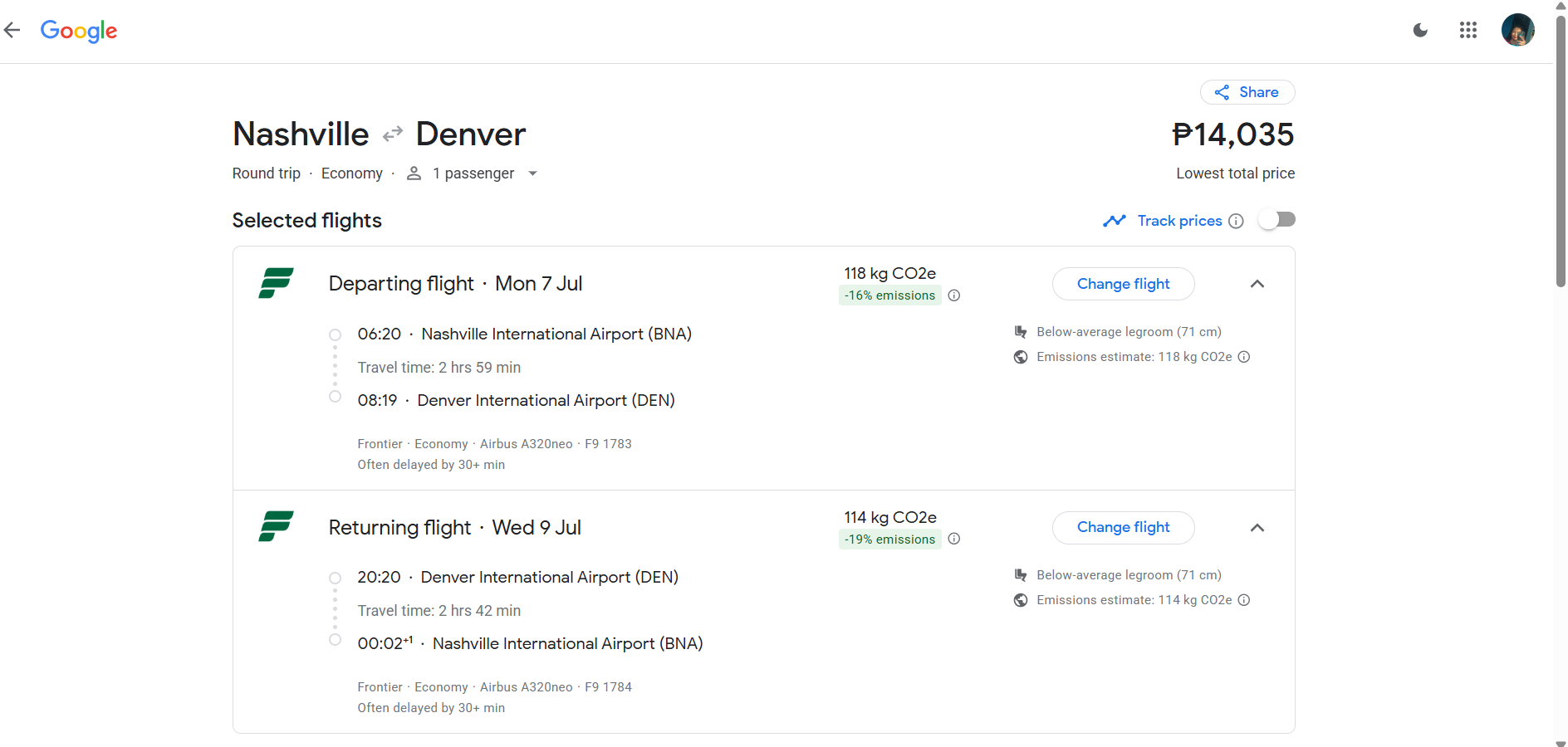Viewport: 1568px width, 747px height.
Task: Show Track prices info tooltip icon
Action: (1236, 221)
